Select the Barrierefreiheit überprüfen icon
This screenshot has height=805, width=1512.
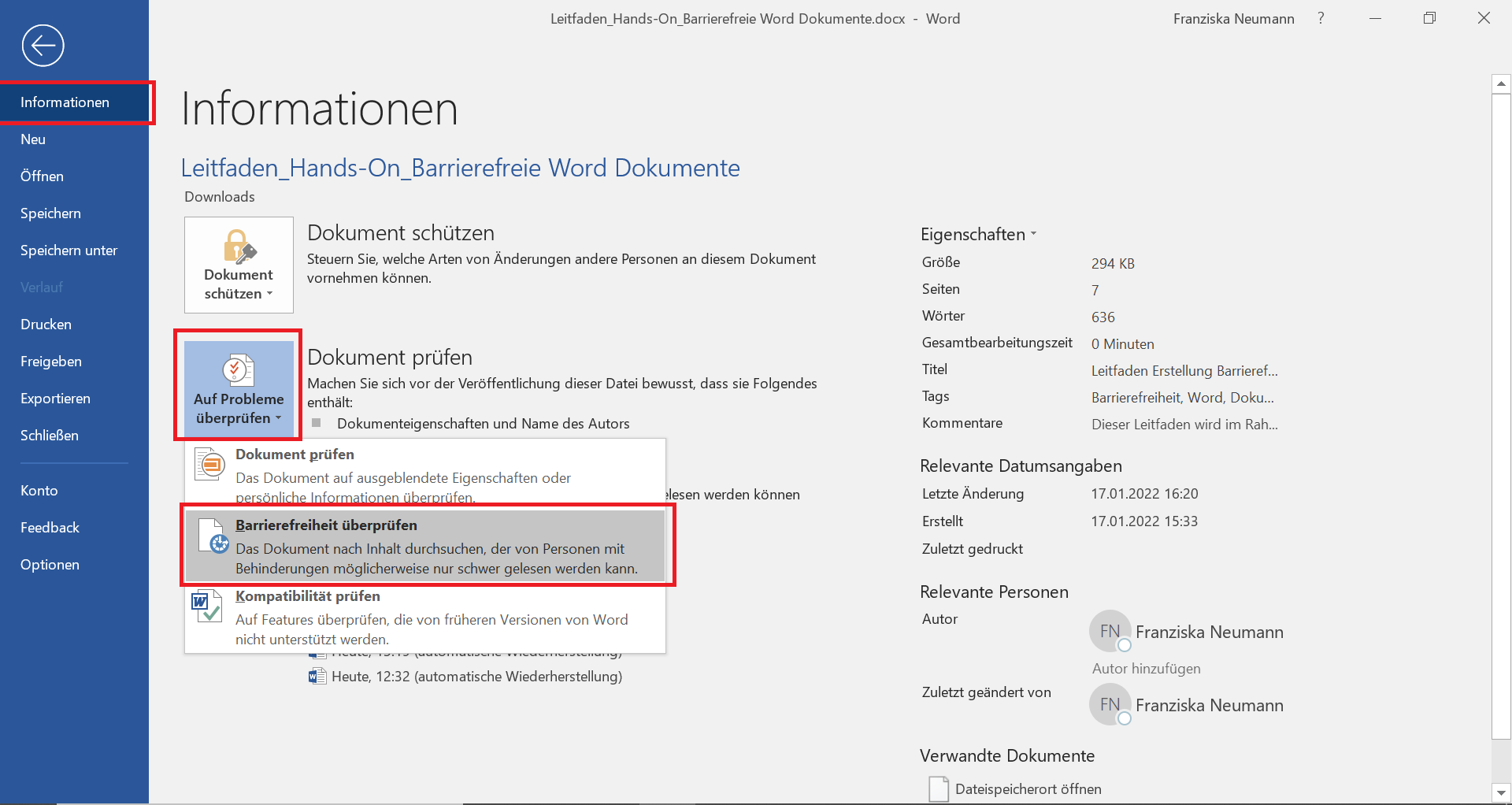(x=209, y=536)
